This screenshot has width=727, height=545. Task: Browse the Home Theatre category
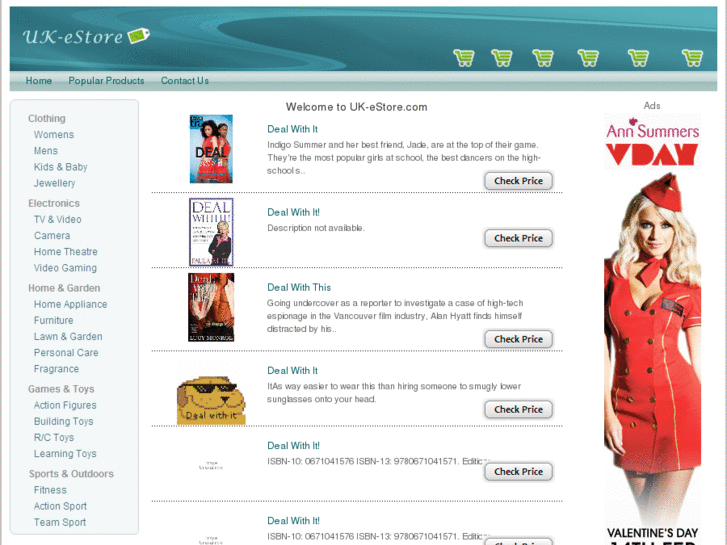66,252
